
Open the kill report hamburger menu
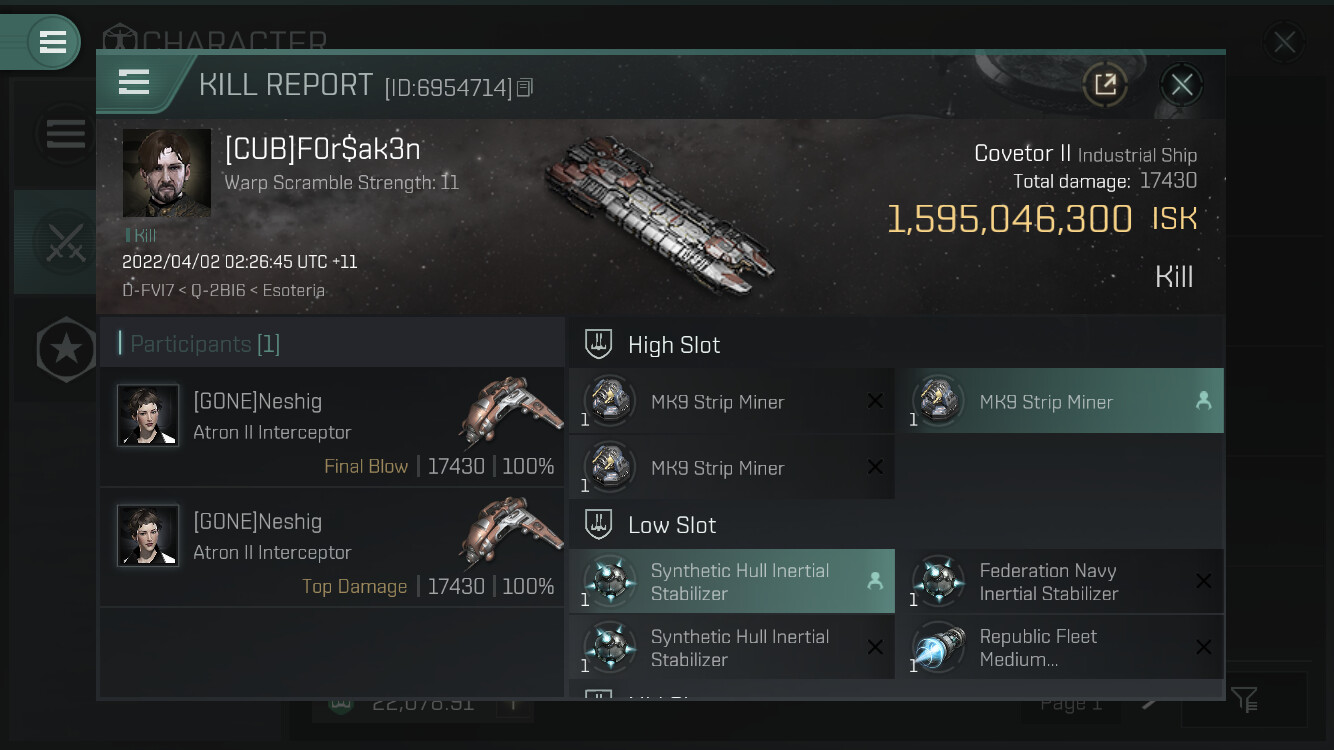click(134, 82)
